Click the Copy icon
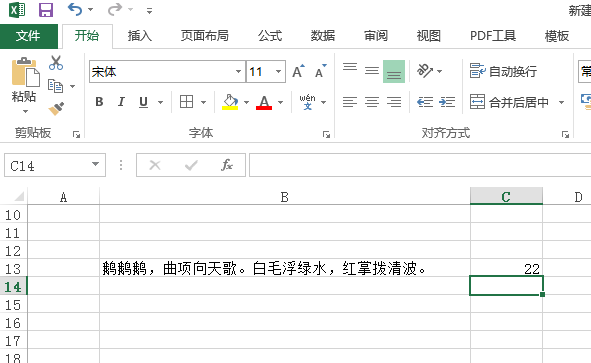The width and height of the screenshot is (591, 363). [55, 86]
